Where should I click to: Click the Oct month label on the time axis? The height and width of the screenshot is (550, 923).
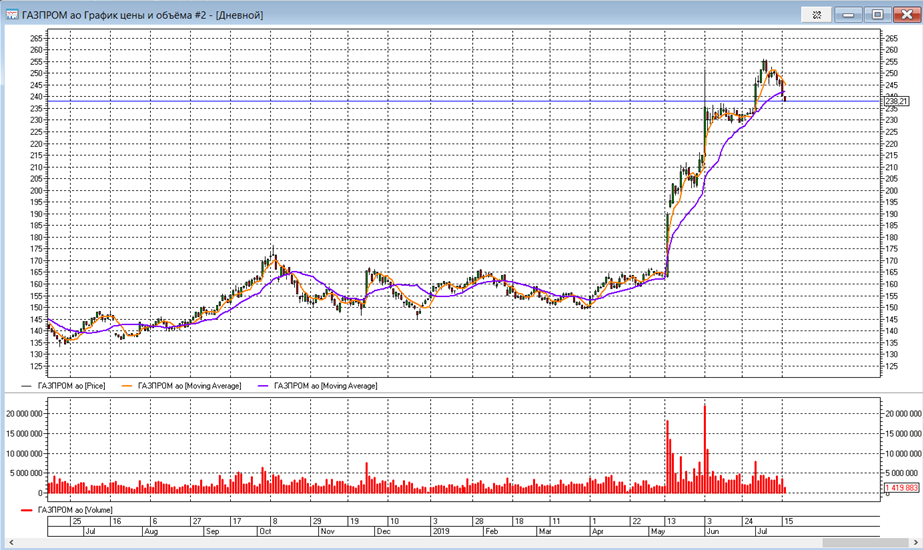[265, 531]
